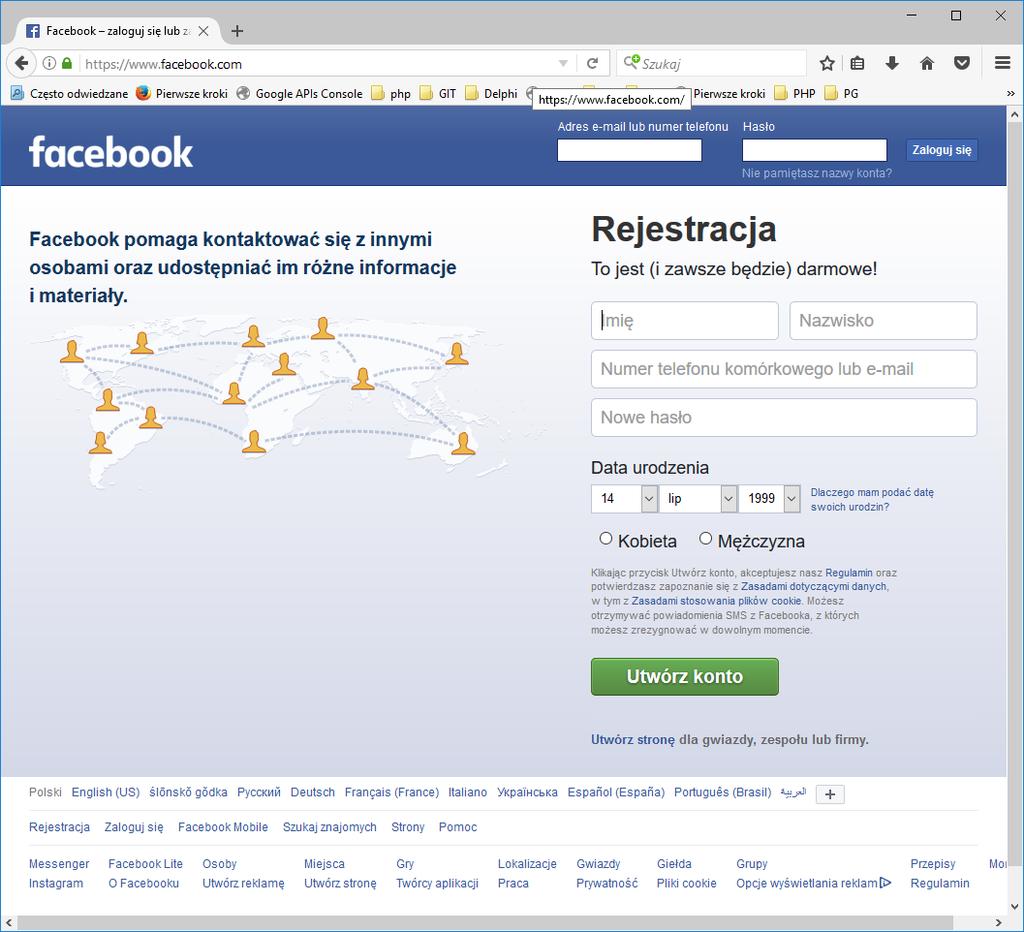Click AdChoices icon by Opcje wyświetlania reklam
Viewport: 1024px width, 932px height.
click(x=886, y=882)
